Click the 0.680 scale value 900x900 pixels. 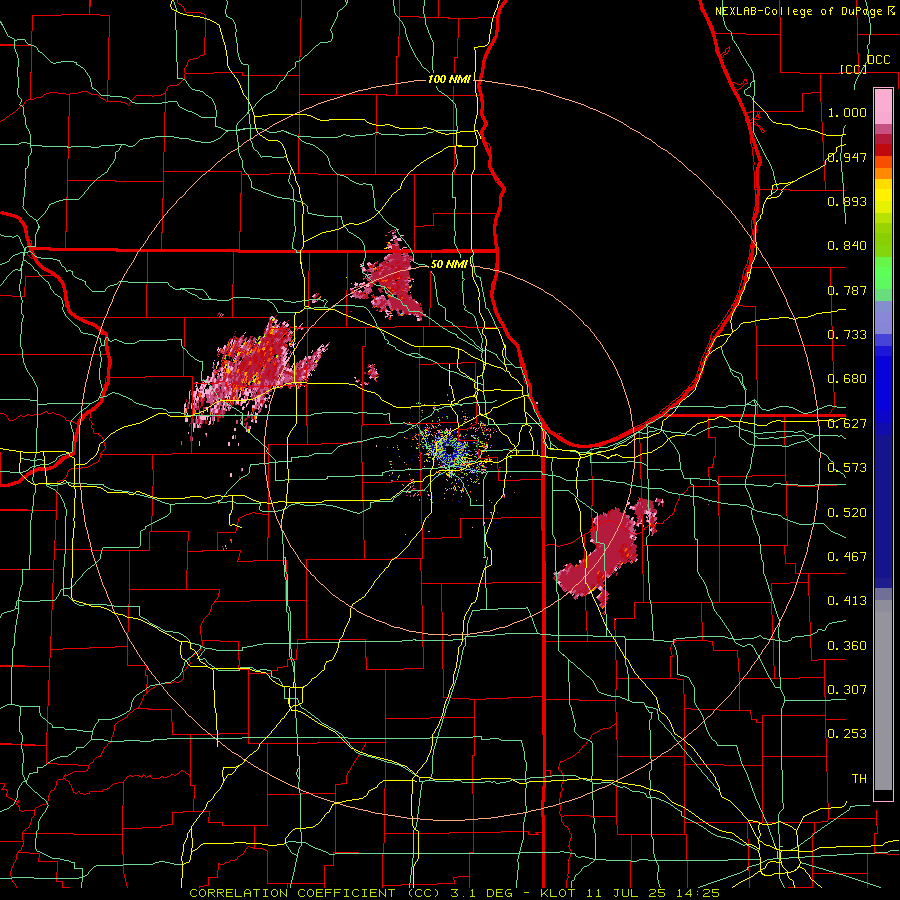coord(847,379)
